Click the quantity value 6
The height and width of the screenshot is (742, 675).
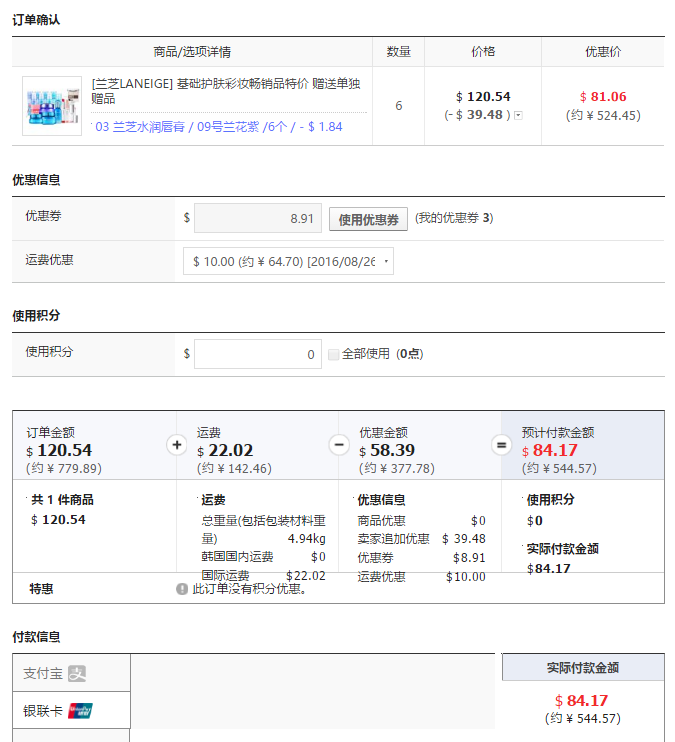tap(399, 106)
